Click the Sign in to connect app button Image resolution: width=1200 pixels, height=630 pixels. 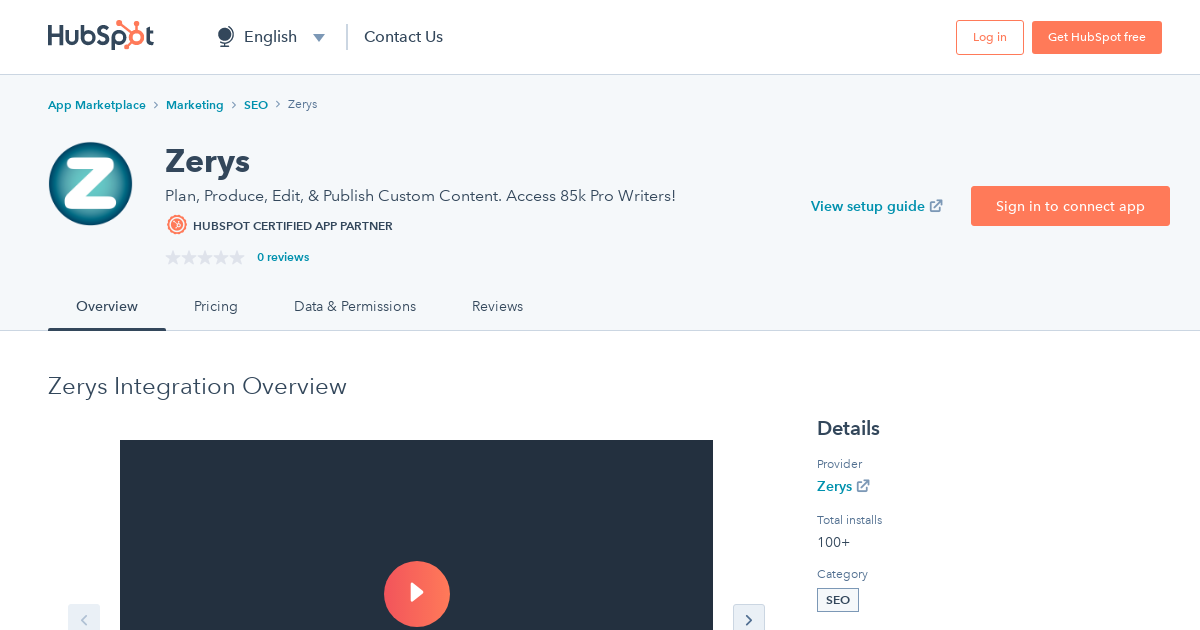tap(1070, 206)
